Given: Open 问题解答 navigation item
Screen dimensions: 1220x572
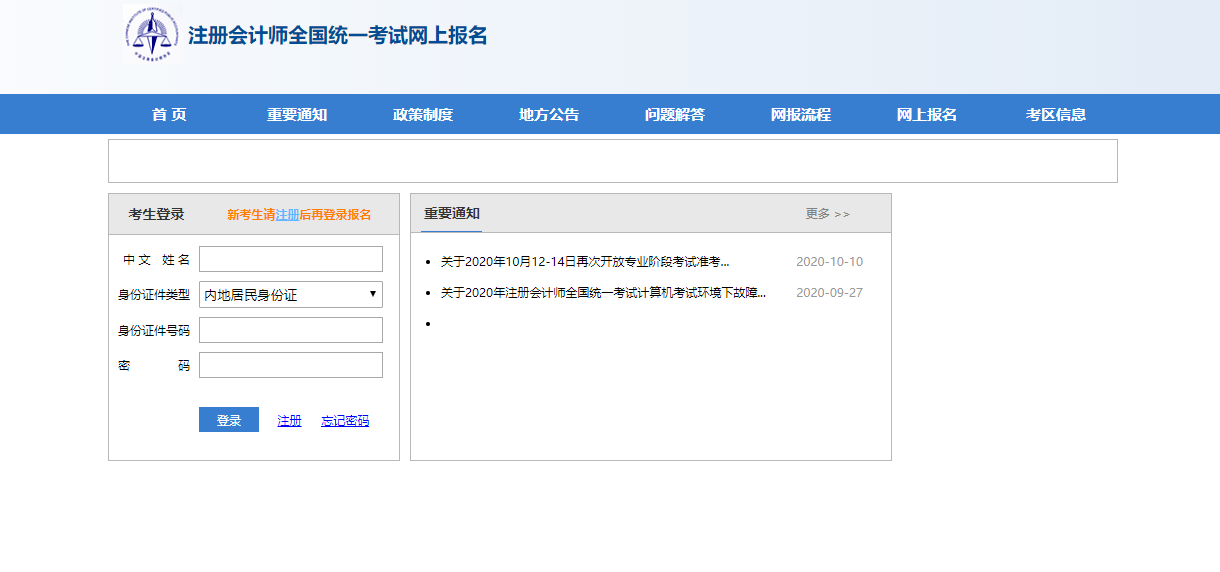Looking at the screenshot, I should [x=675, y=115].
